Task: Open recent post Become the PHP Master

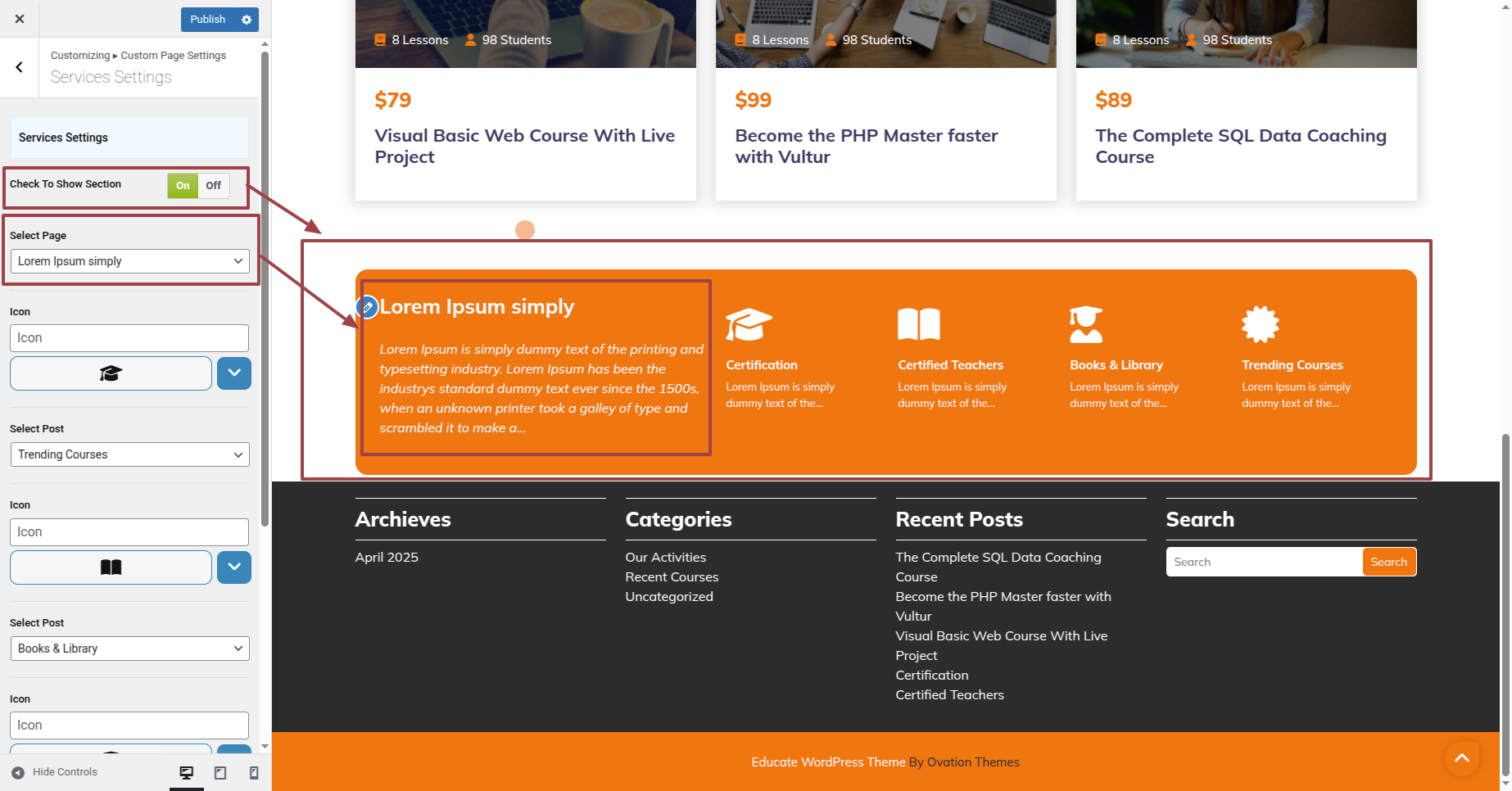Action: (1003, 606)
